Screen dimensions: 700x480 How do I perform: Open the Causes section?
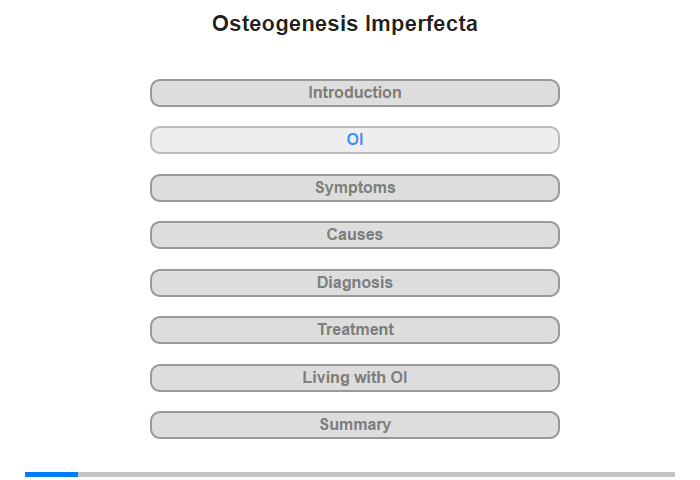(354, 235)
